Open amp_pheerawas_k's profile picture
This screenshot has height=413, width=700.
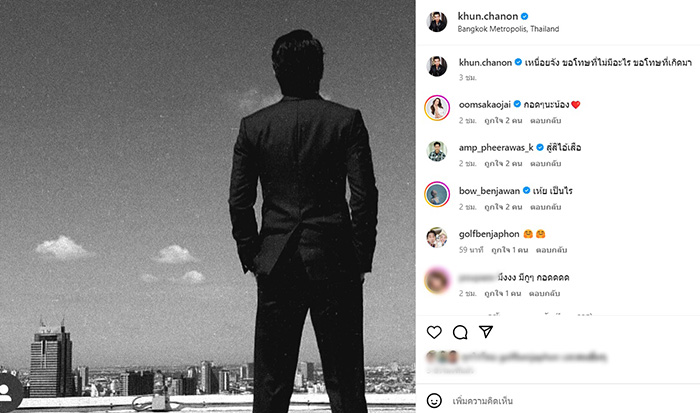pos(436,152)
